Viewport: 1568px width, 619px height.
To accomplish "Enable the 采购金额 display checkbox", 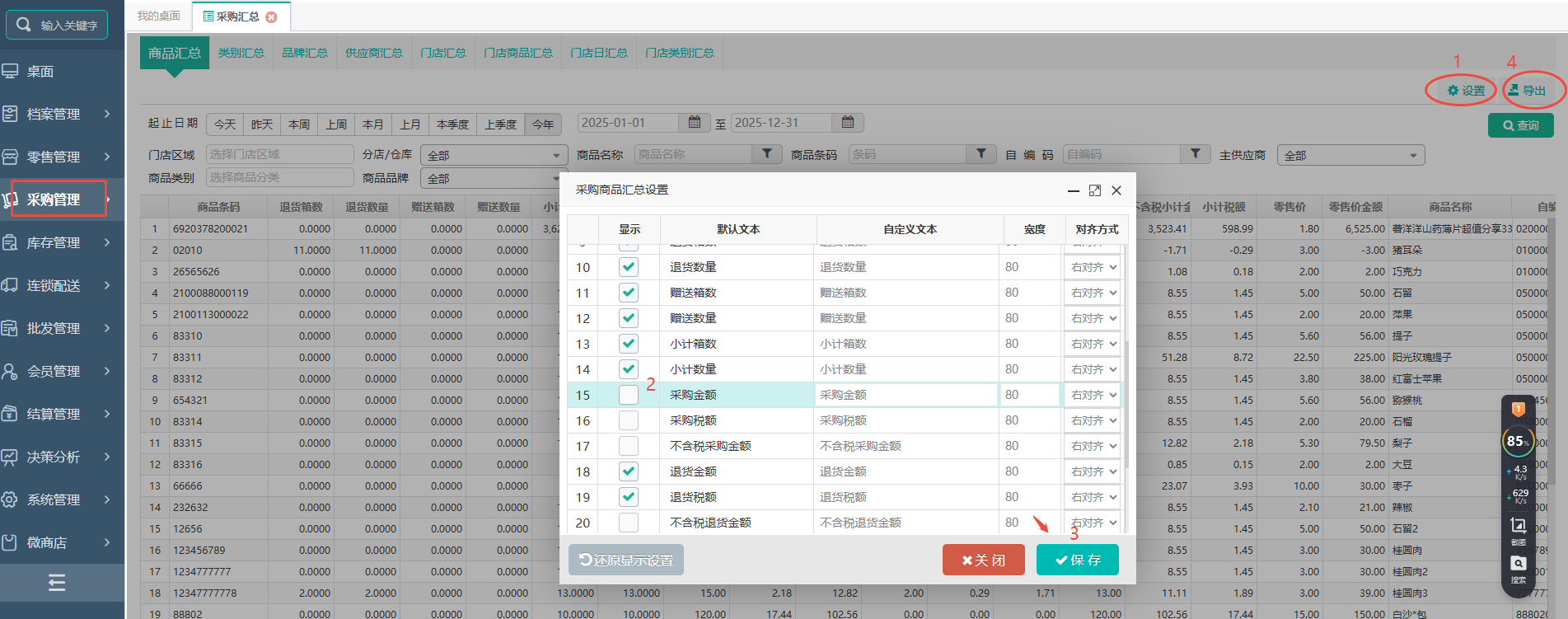I will 629,395.
